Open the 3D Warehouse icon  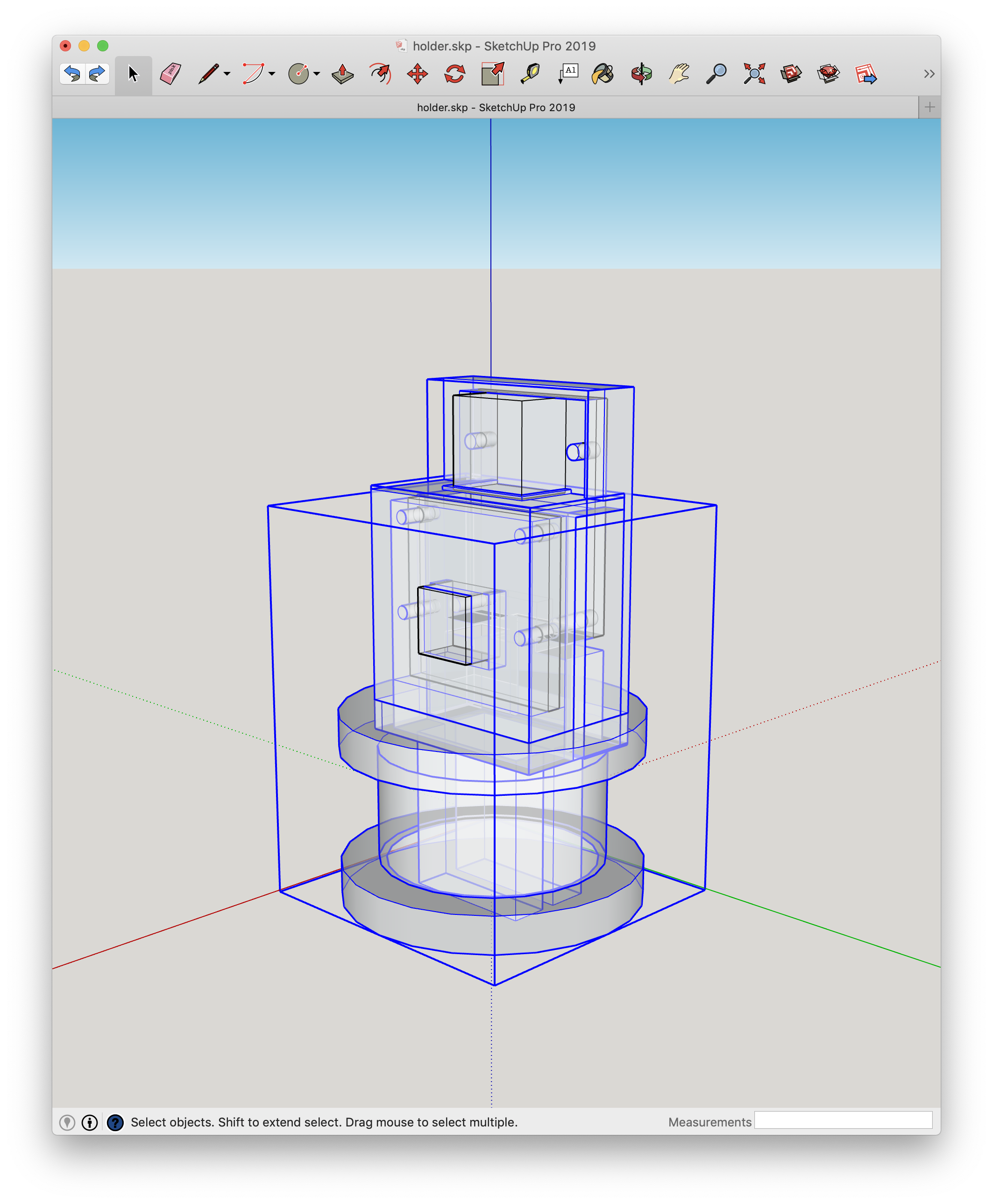[x=791, y=74]
